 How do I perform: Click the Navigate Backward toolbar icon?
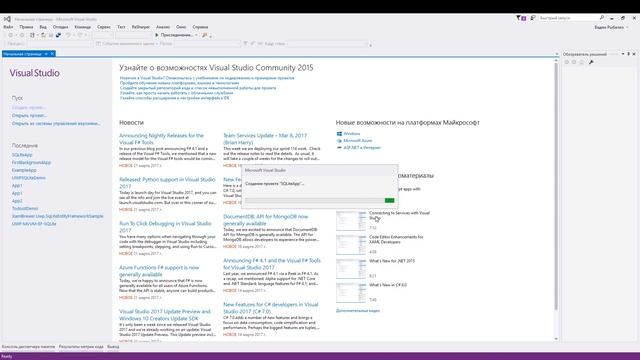pyautogui.click(x=11, y=35)
